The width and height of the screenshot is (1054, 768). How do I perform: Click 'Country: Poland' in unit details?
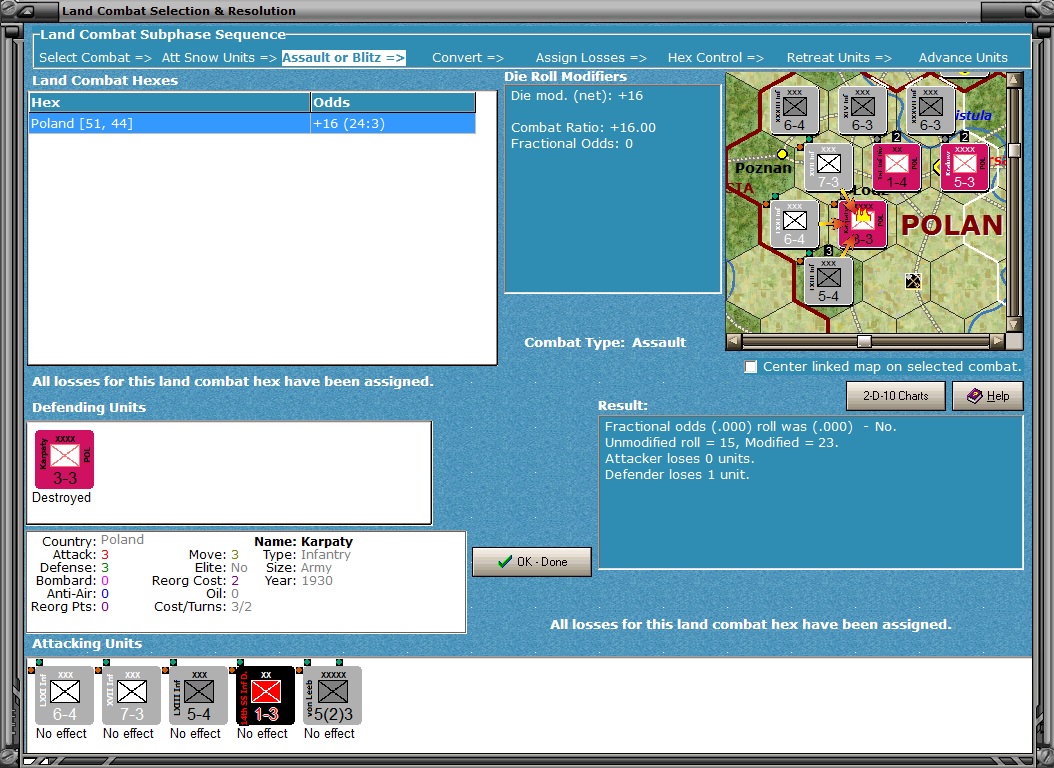pos(93,541)
